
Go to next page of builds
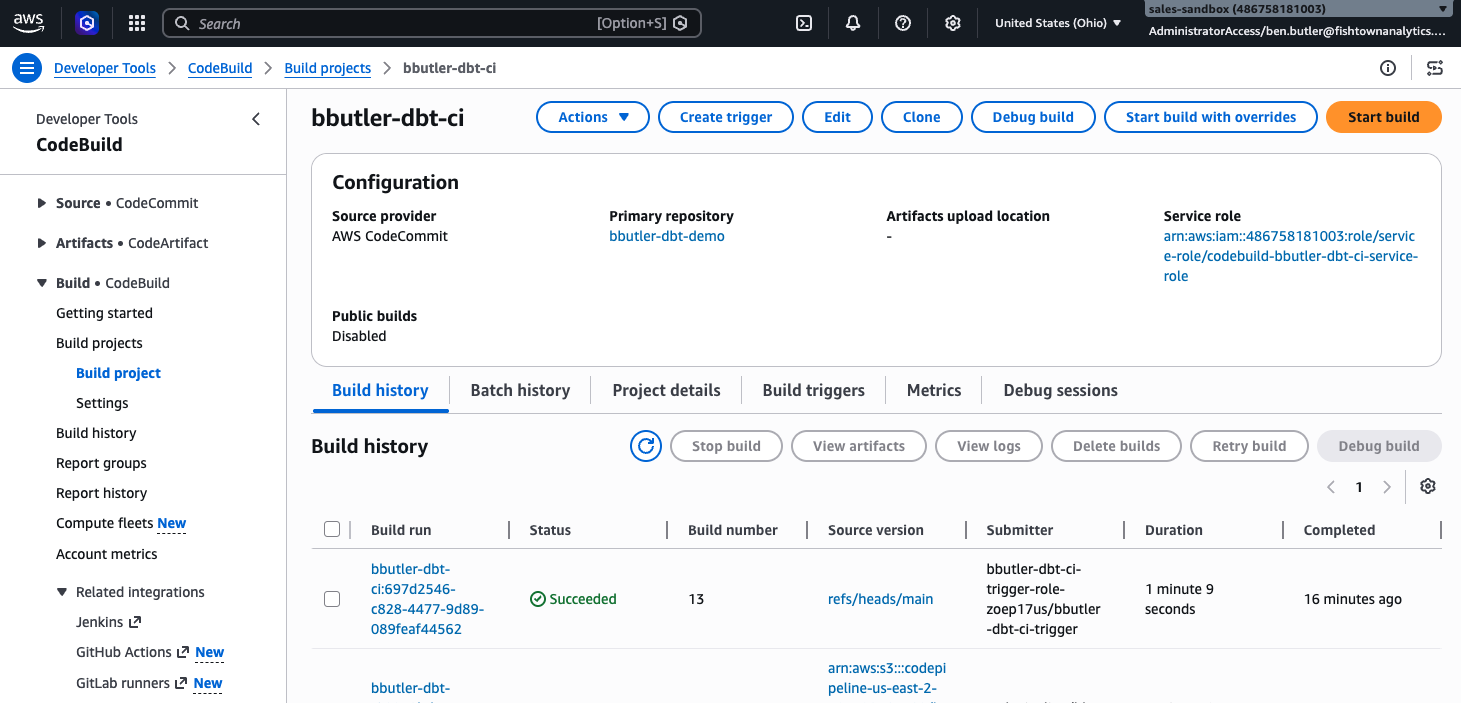1387,487
